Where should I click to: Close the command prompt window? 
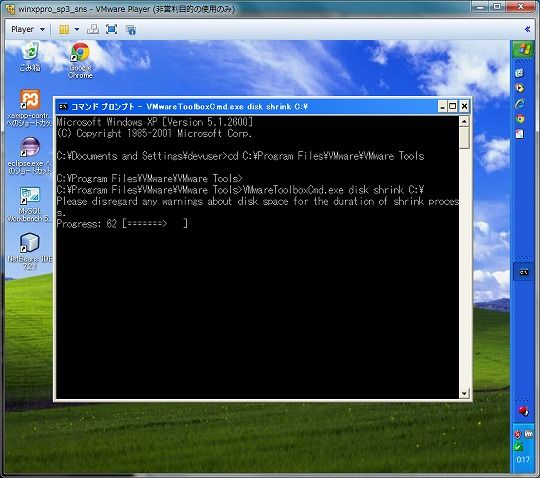click(x=464, y=106)
